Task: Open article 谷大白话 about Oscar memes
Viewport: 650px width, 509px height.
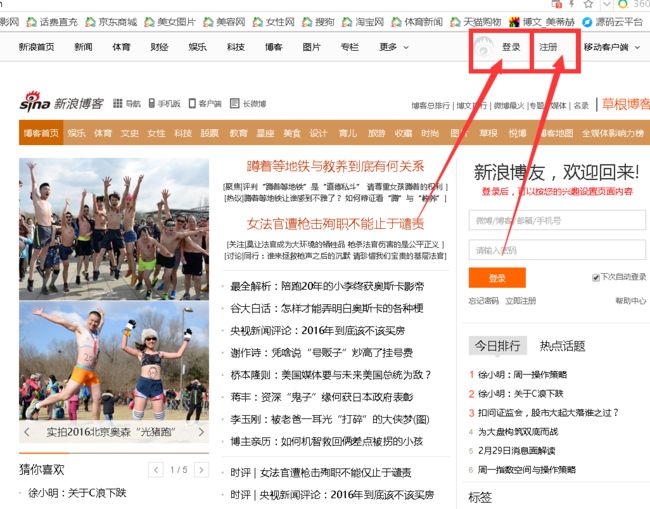Action: 327,308
